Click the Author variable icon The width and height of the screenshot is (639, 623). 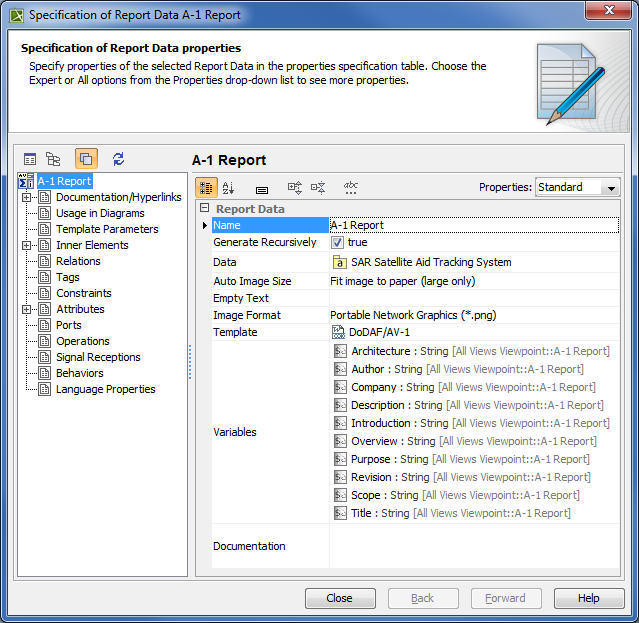click(340, 369)
